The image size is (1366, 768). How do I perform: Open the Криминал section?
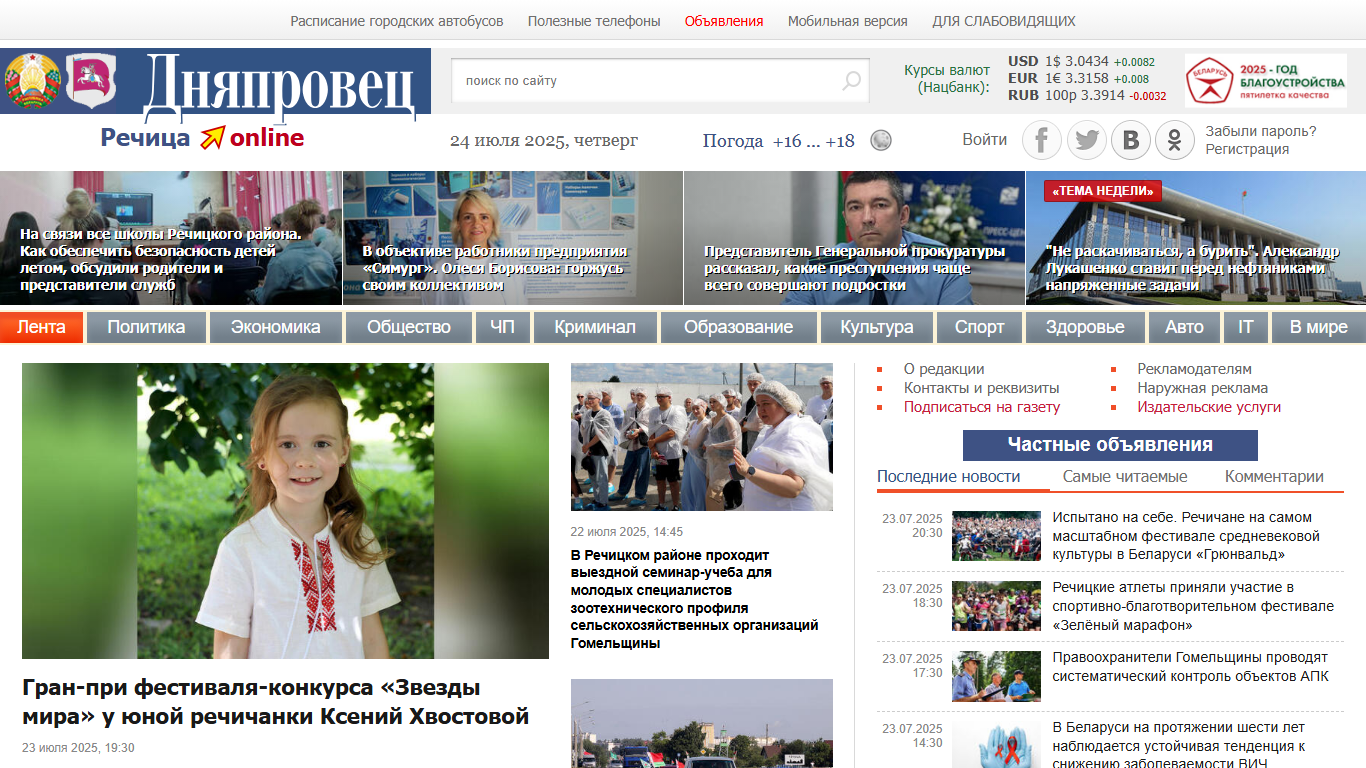[x=595, y=327]
